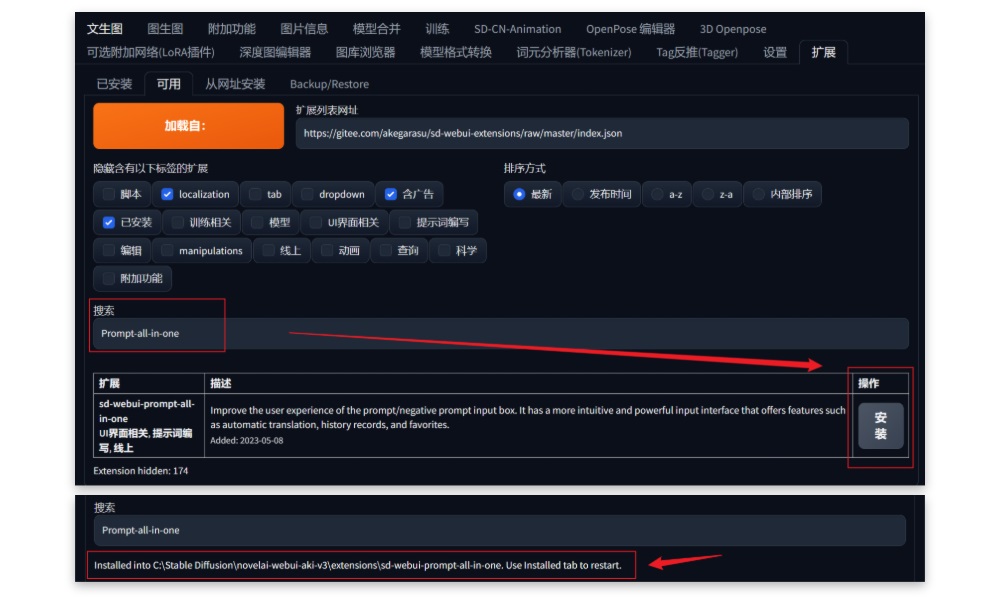Toggle the manipulations checkbox
Image resolution: width=1000 pixels, height=597 pixels.
tap(167, 250)
